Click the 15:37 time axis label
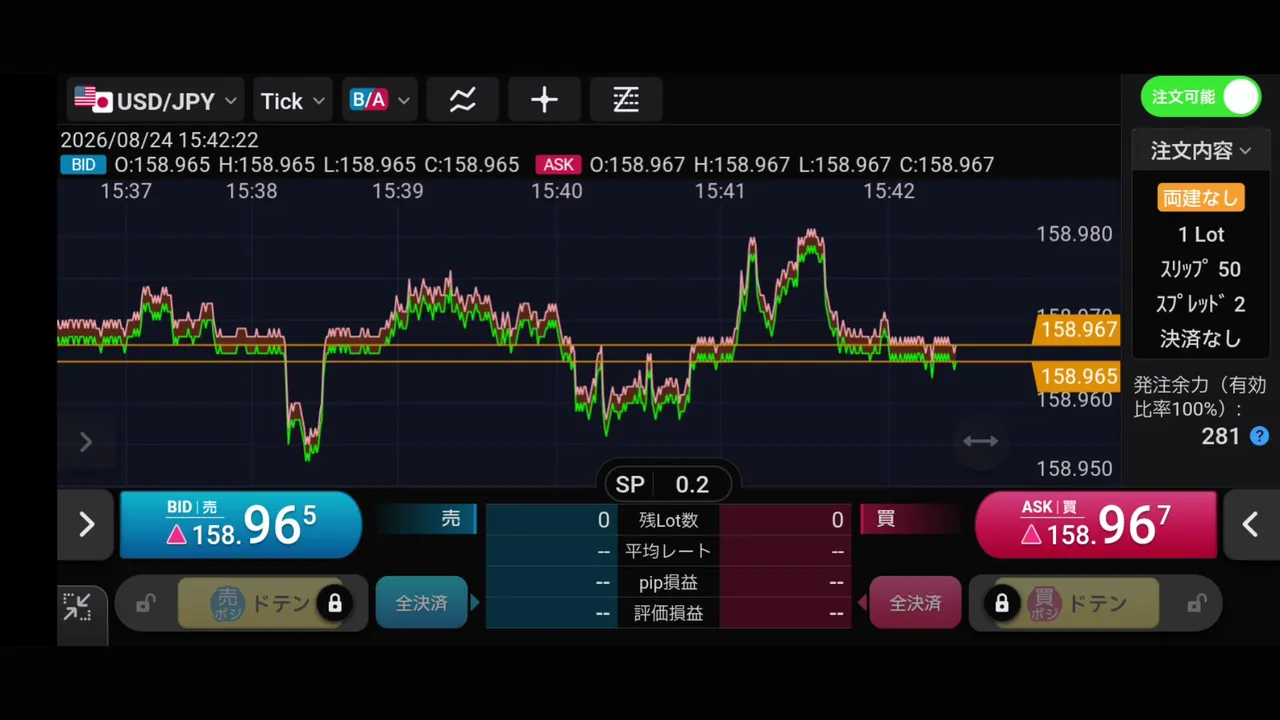The image size is (1280, 720). (126, 190)
